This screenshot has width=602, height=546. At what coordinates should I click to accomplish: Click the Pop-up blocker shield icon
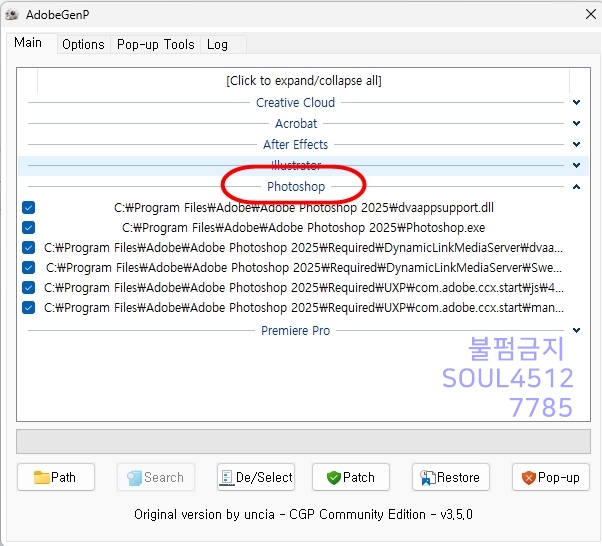pos(528,478)
